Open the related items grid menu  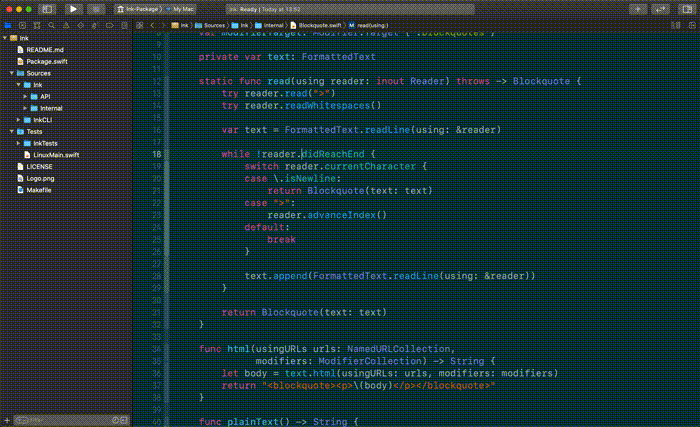(x=140, y=25)
